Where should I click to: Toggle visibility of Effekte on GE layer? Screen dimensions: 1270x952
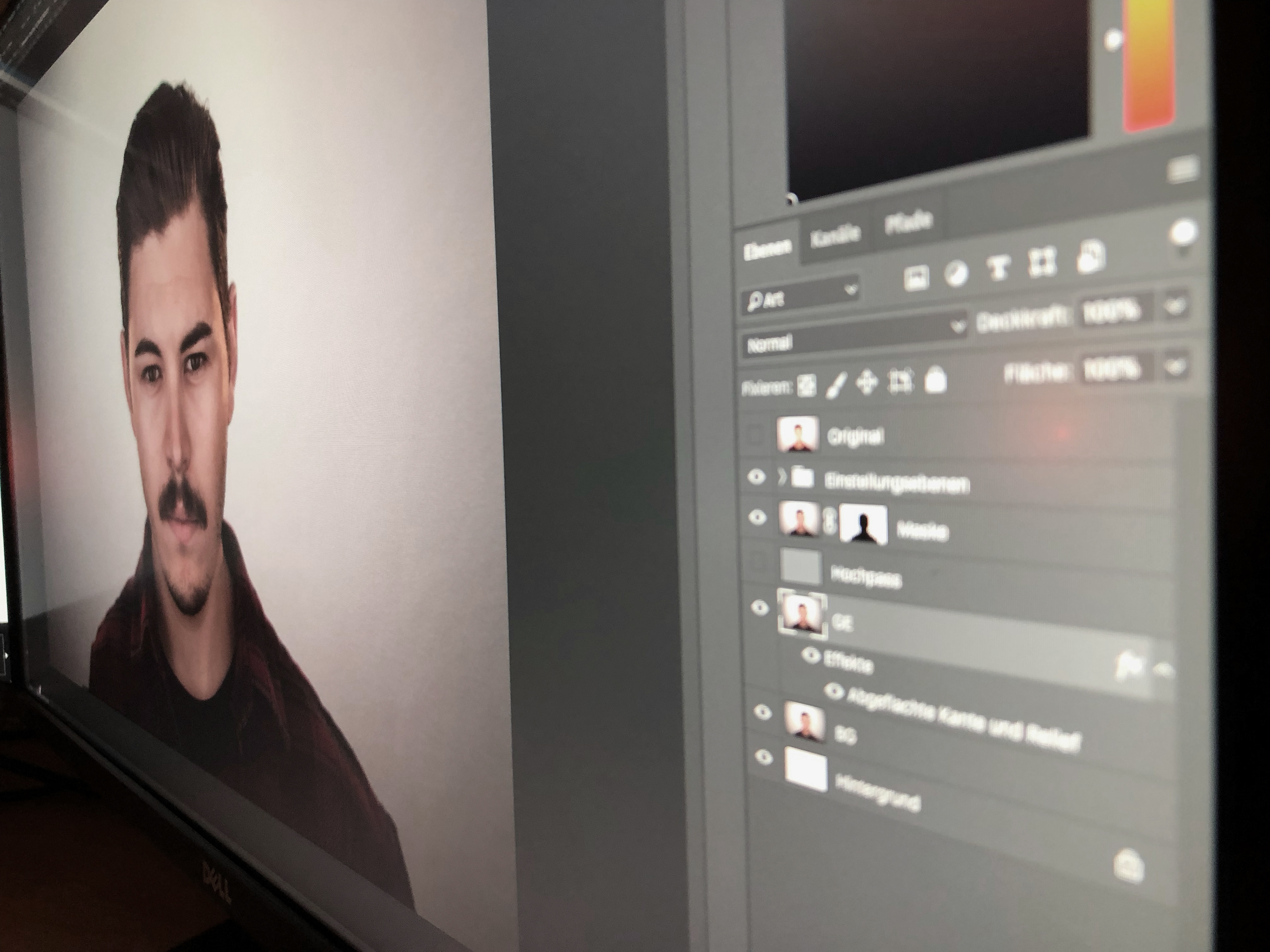811,655
